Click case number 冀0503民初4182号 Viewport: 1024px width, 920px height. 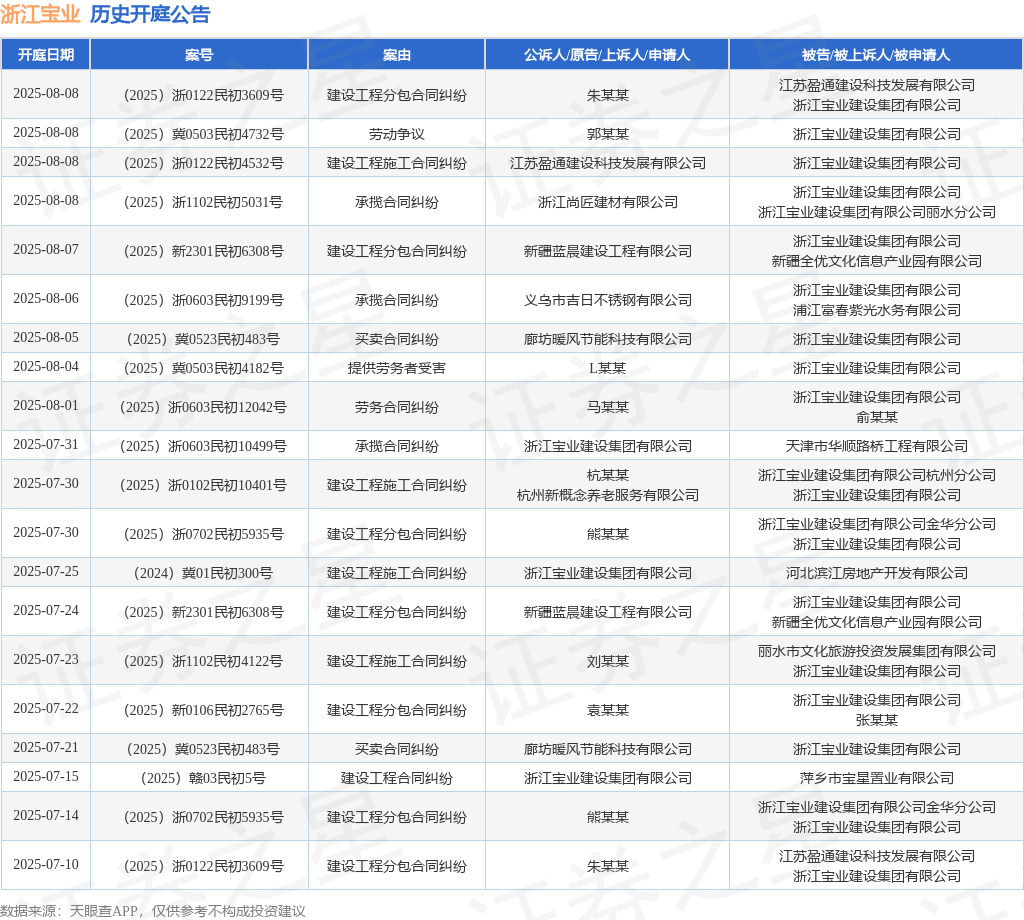click(204, 368)
